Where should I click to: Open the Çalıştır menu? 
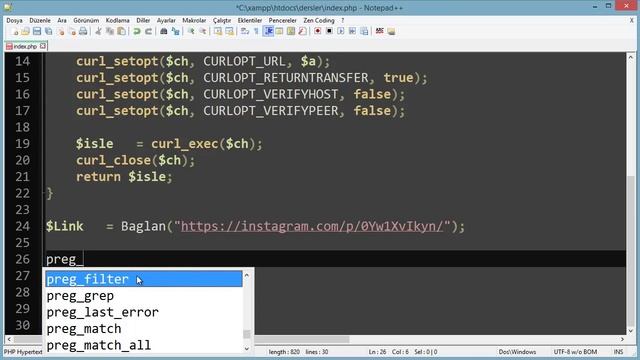click(222, 20)
